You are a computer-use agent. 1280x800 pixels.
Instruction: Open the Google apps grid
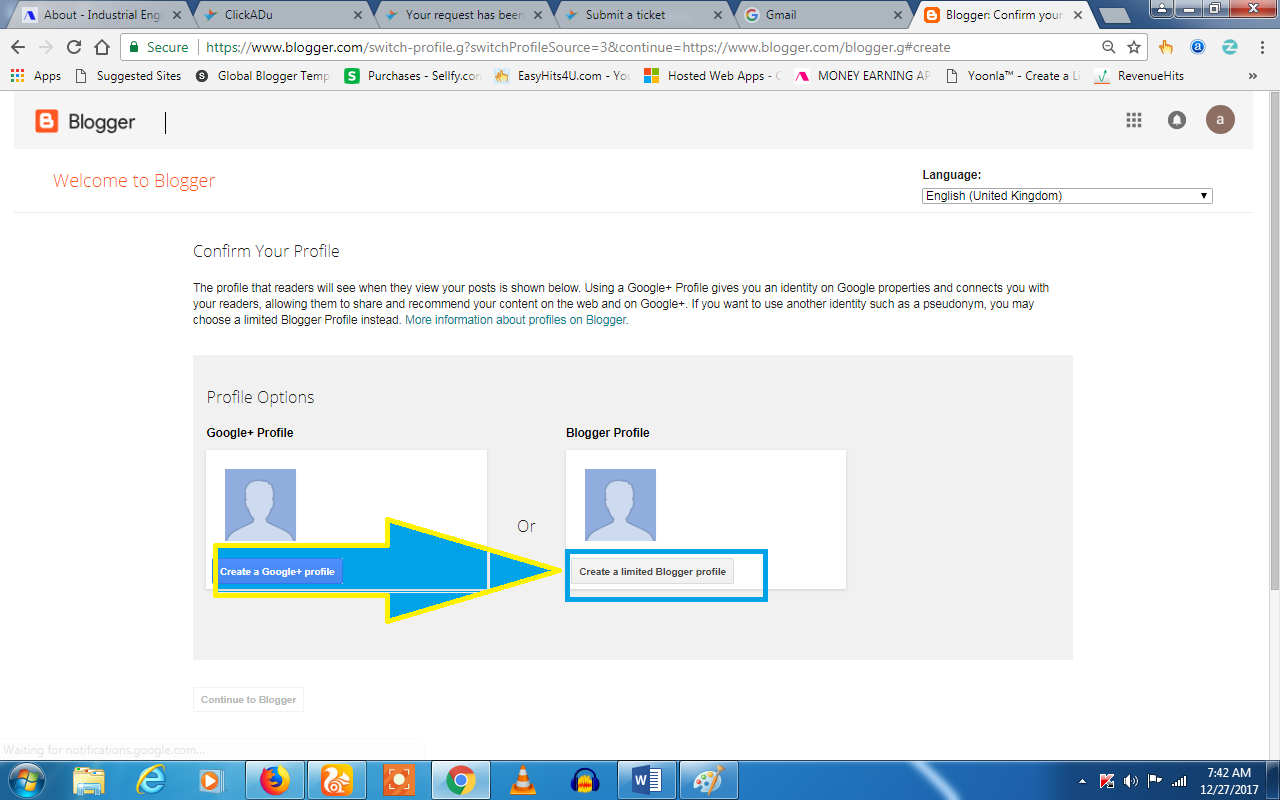tap(1134, 120)
